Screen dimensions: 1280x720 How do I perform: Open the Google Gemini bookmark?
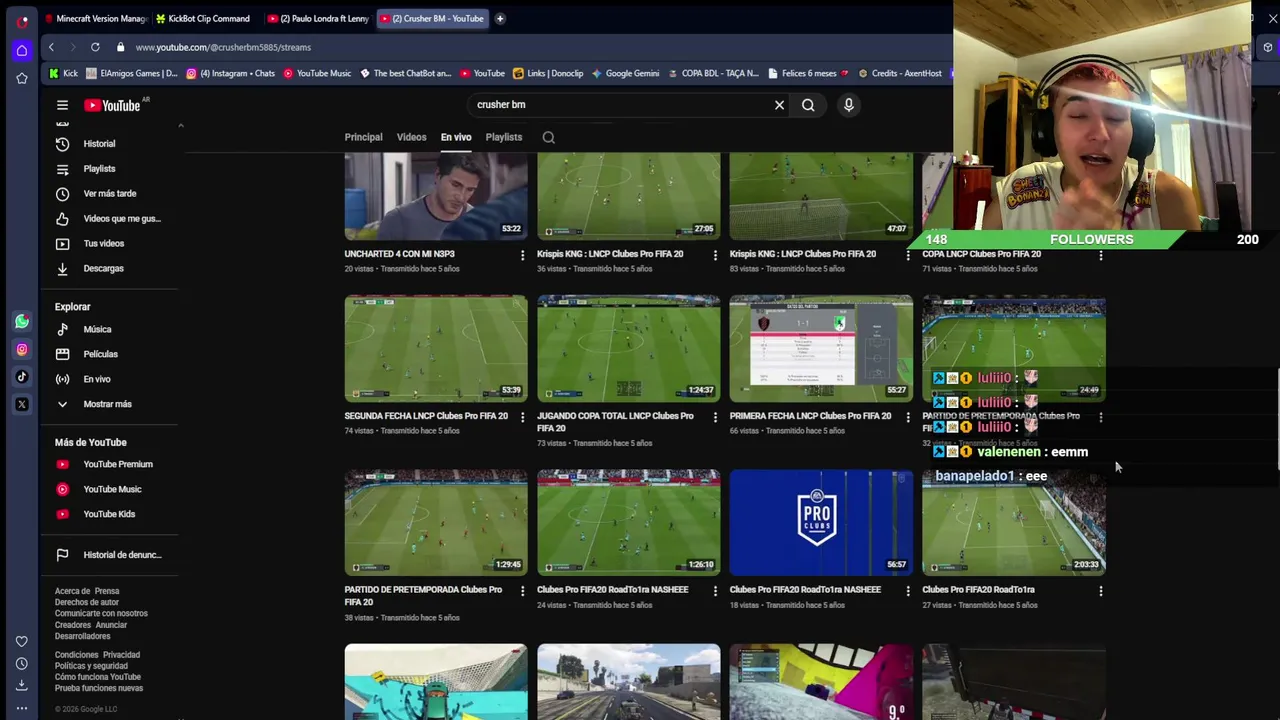click(625, 73)
